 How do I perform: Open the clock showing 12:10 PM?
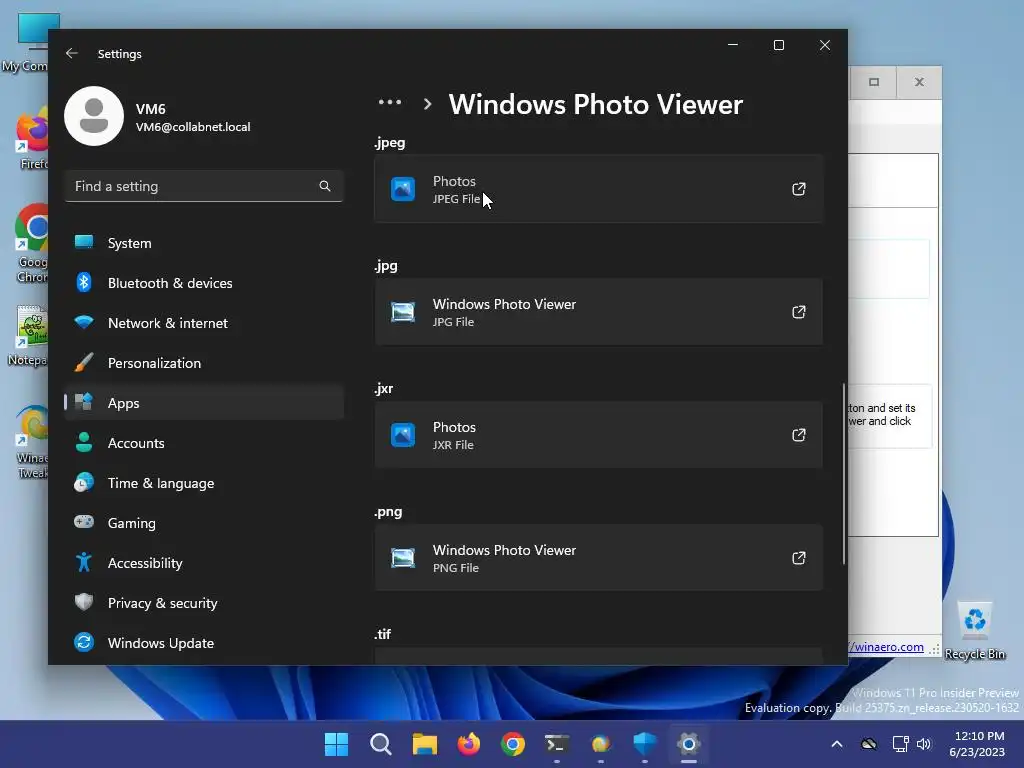[x=977, y=744]
